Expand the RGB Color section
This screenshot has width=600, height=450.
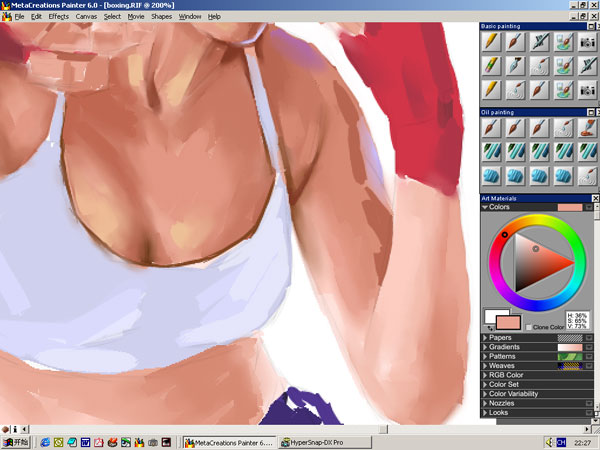coord(485,375)
